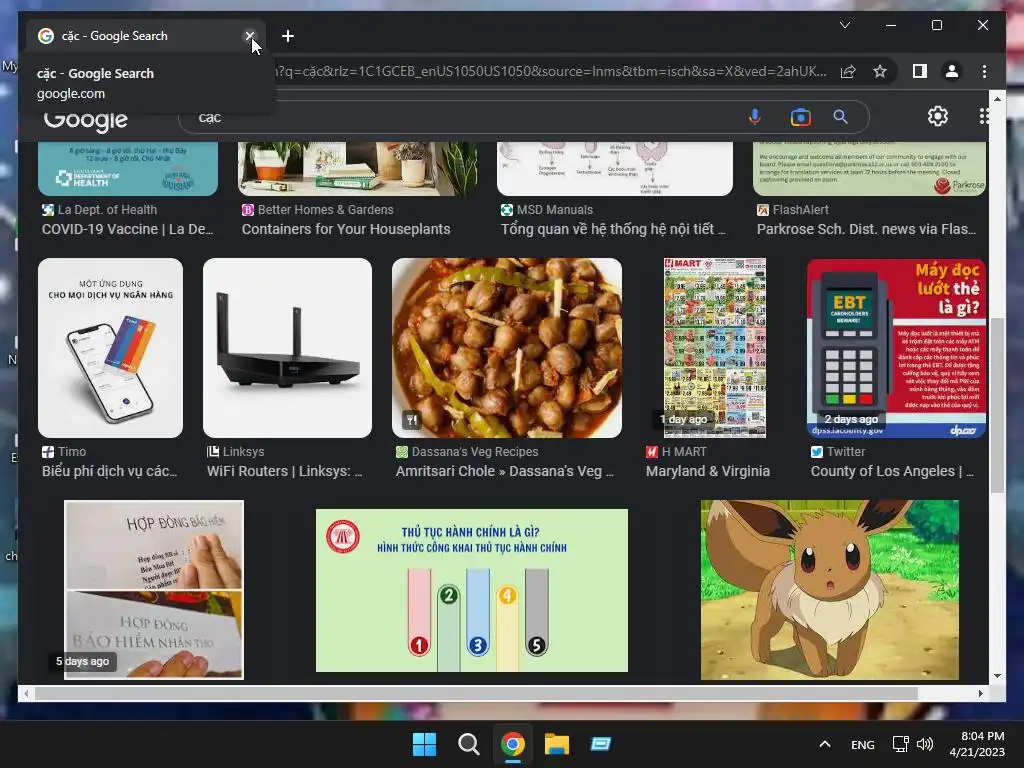Click the vertical scrollbar thumb

click(997, 405)
